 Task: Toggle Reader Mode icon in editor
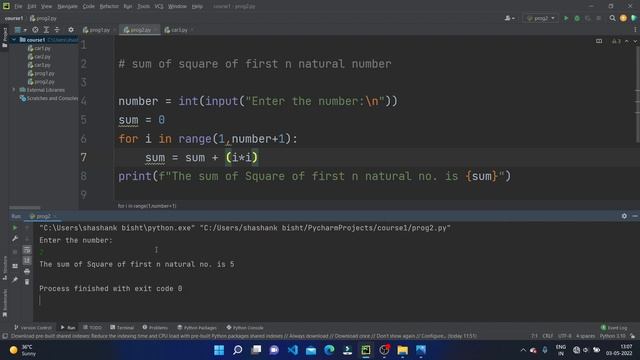click(599, 41)
